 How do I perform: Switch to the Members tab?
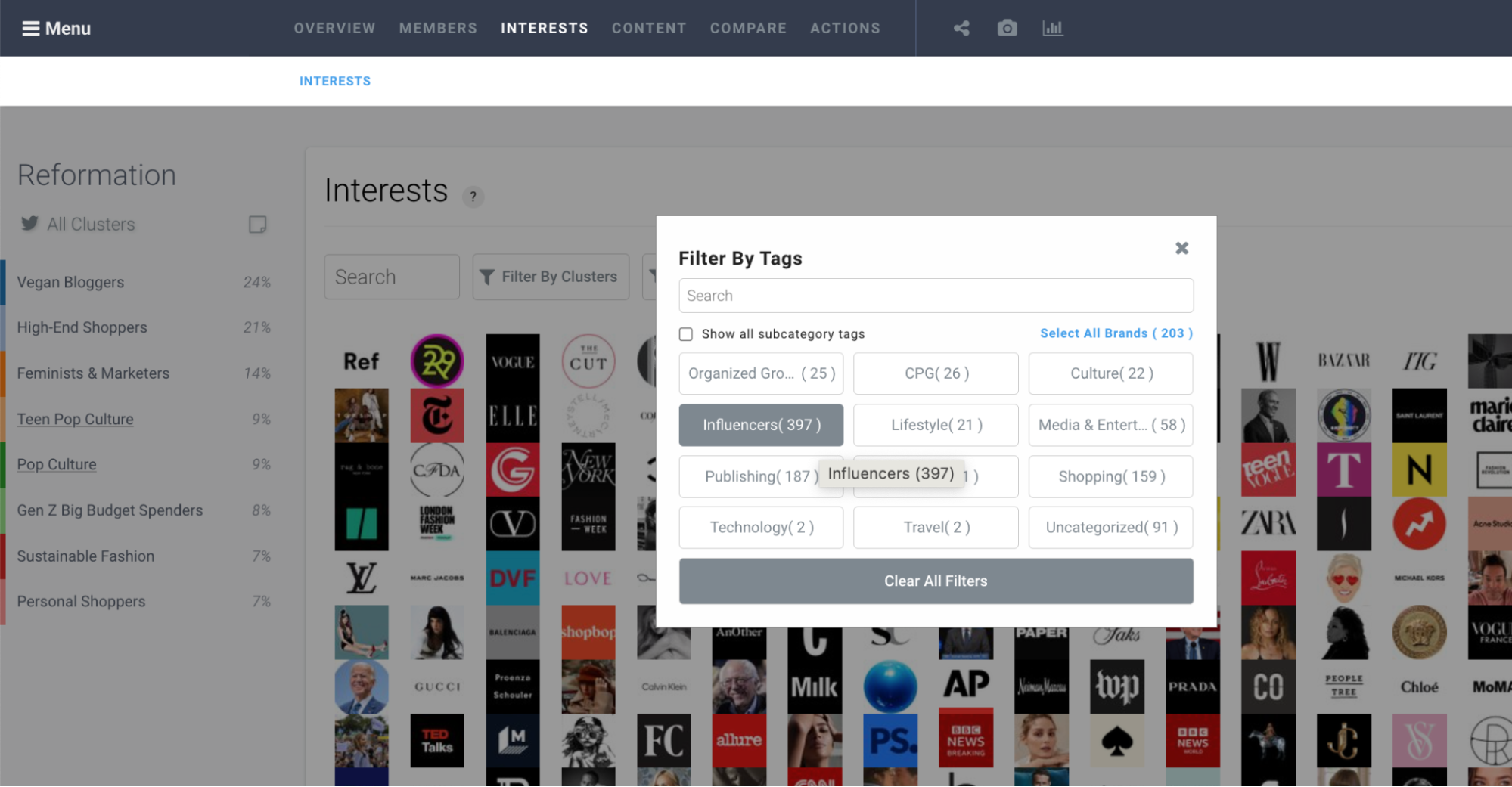click(438, 28)
